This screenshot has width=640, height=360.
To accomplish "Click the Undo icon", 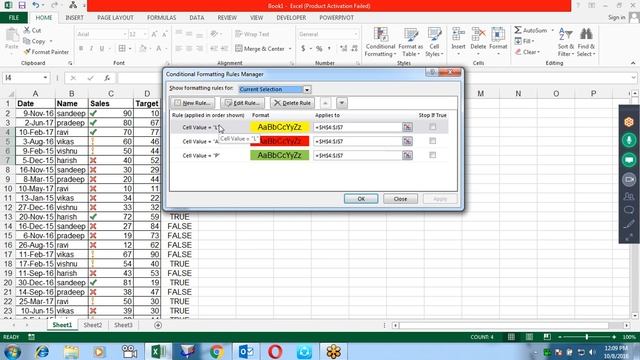I will (36, 5).
